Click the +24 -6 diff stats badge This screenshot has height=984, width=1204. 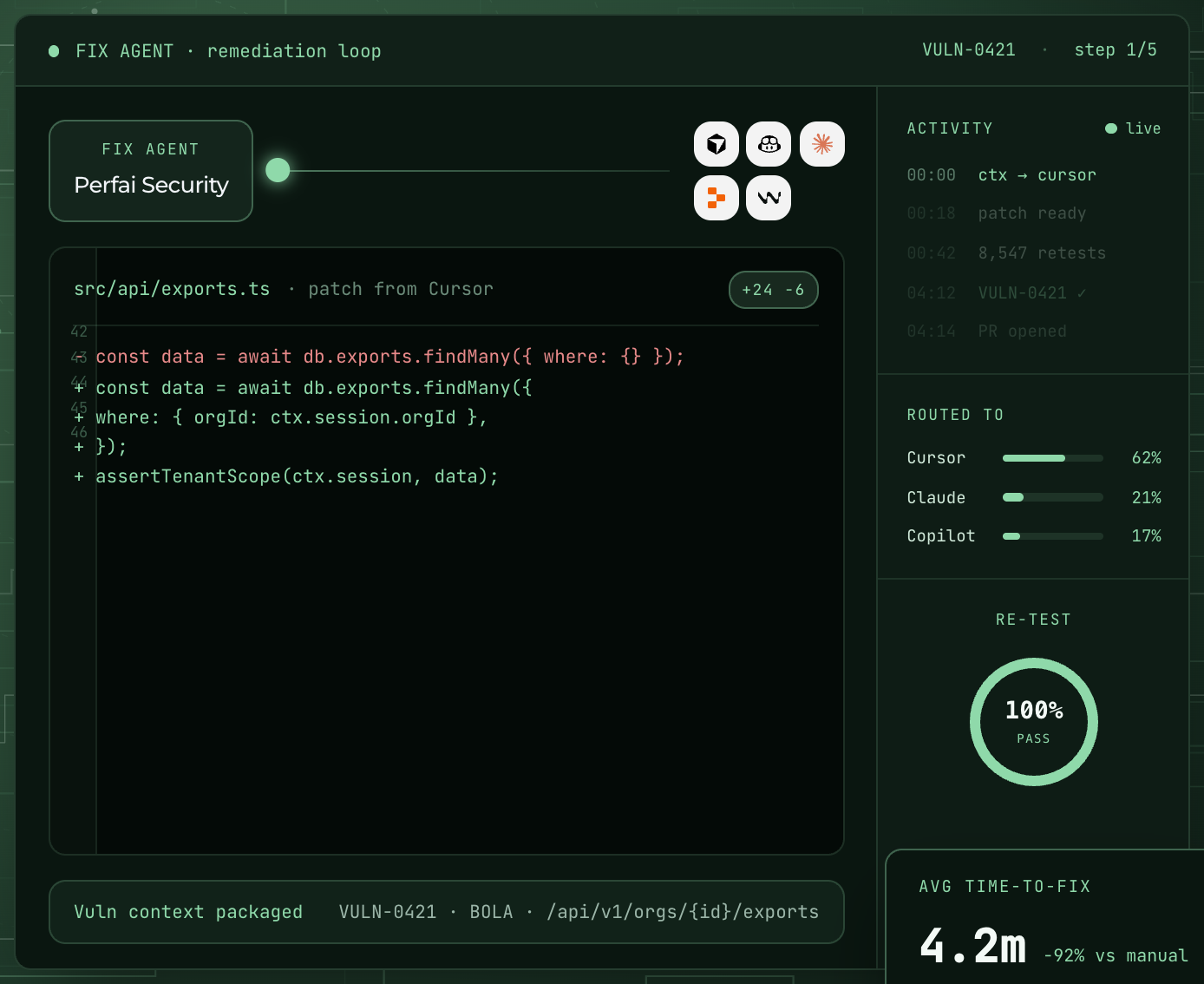[x=774, y=290]
